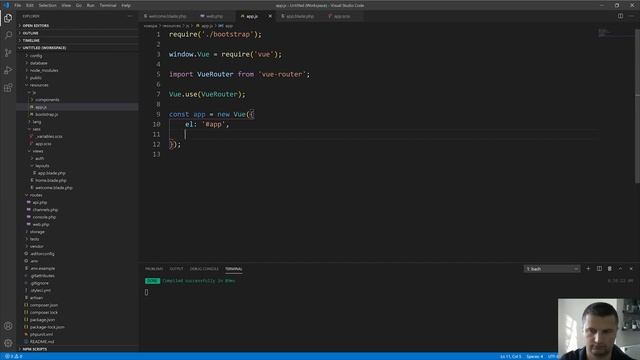The image size is (640, 360).
Task: Click the Split Editor icon
Action: tap(620, 16)
